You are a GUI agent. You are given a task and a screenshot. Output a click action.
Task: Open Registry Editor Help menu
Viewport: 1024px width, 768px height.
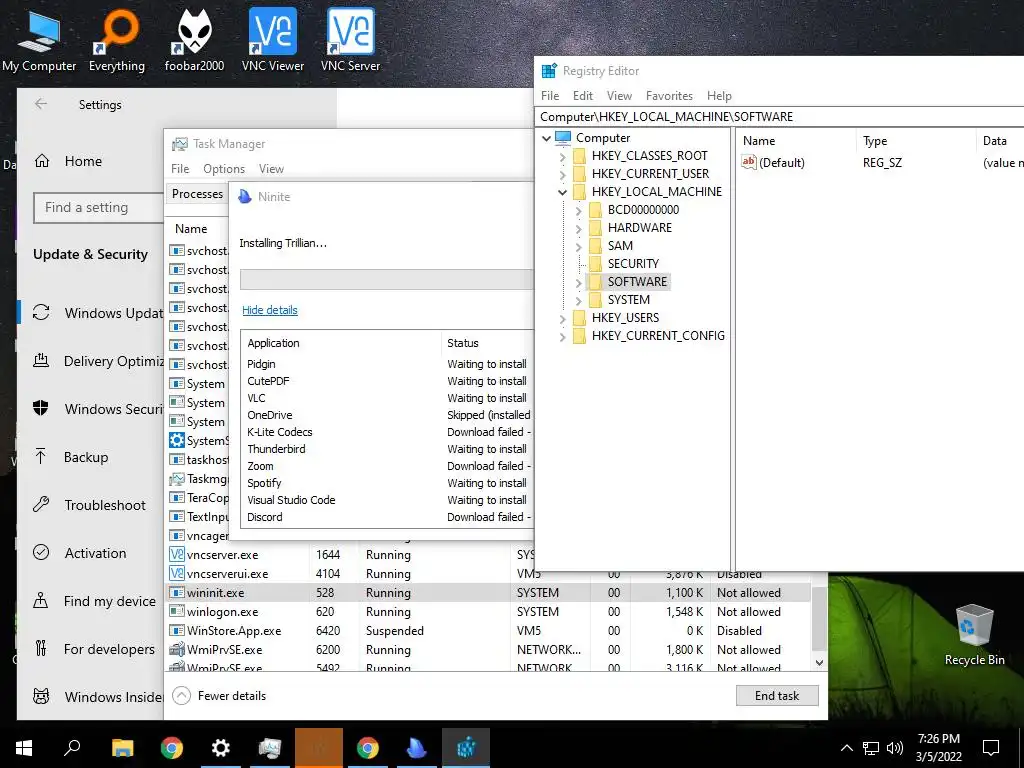[719, 96]
